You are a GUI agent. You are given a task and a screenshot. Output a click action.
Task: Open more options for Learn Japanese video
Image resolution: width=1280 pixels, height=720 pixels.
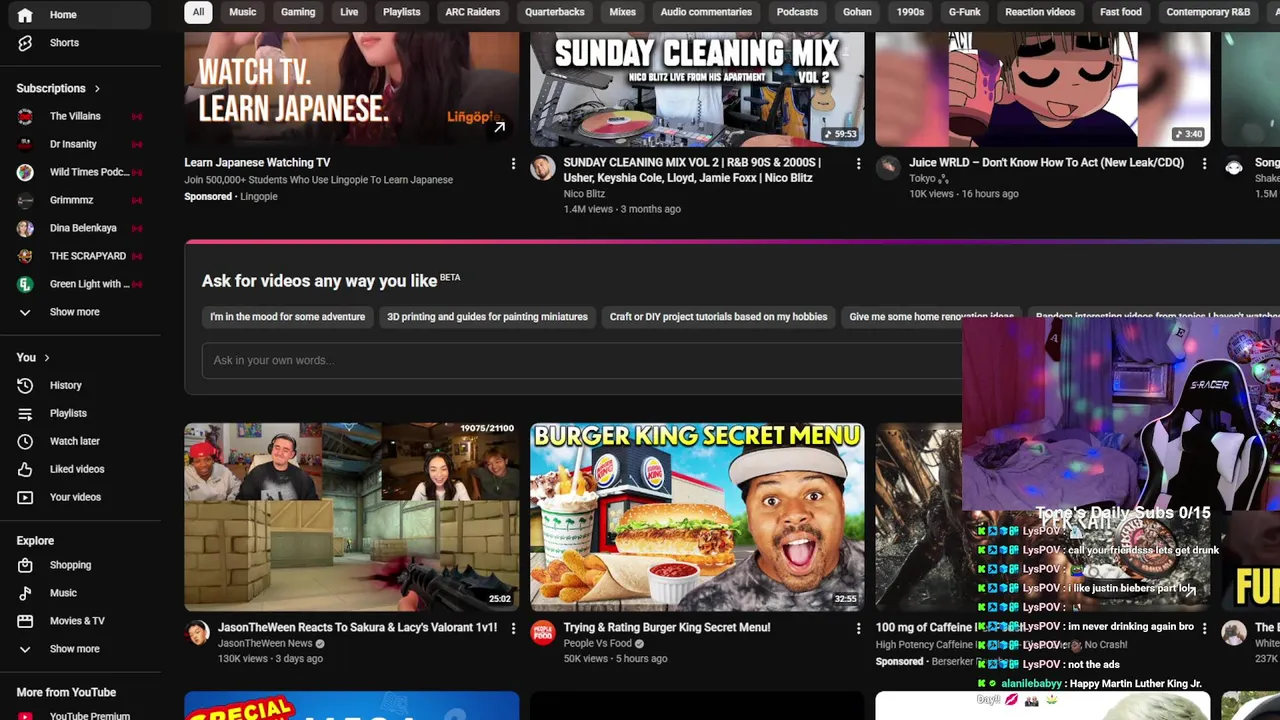click(x=513, y=163)
